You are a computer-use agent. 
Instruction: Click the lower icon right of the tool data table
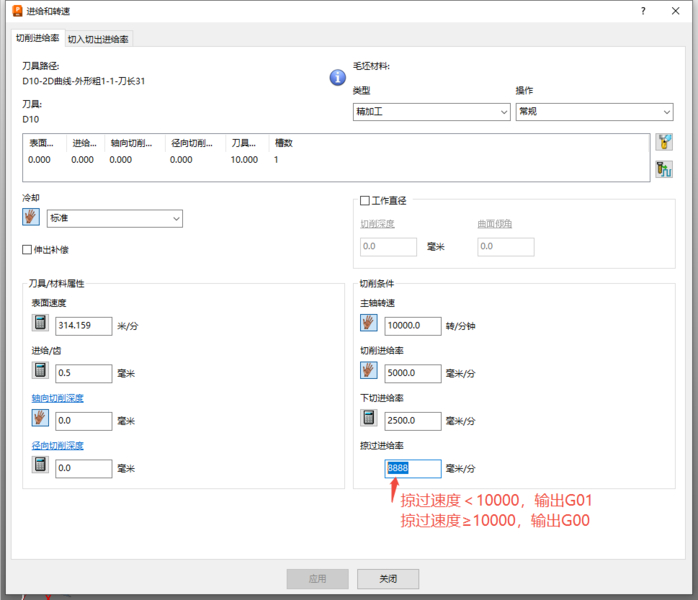(x=663, y=169)
